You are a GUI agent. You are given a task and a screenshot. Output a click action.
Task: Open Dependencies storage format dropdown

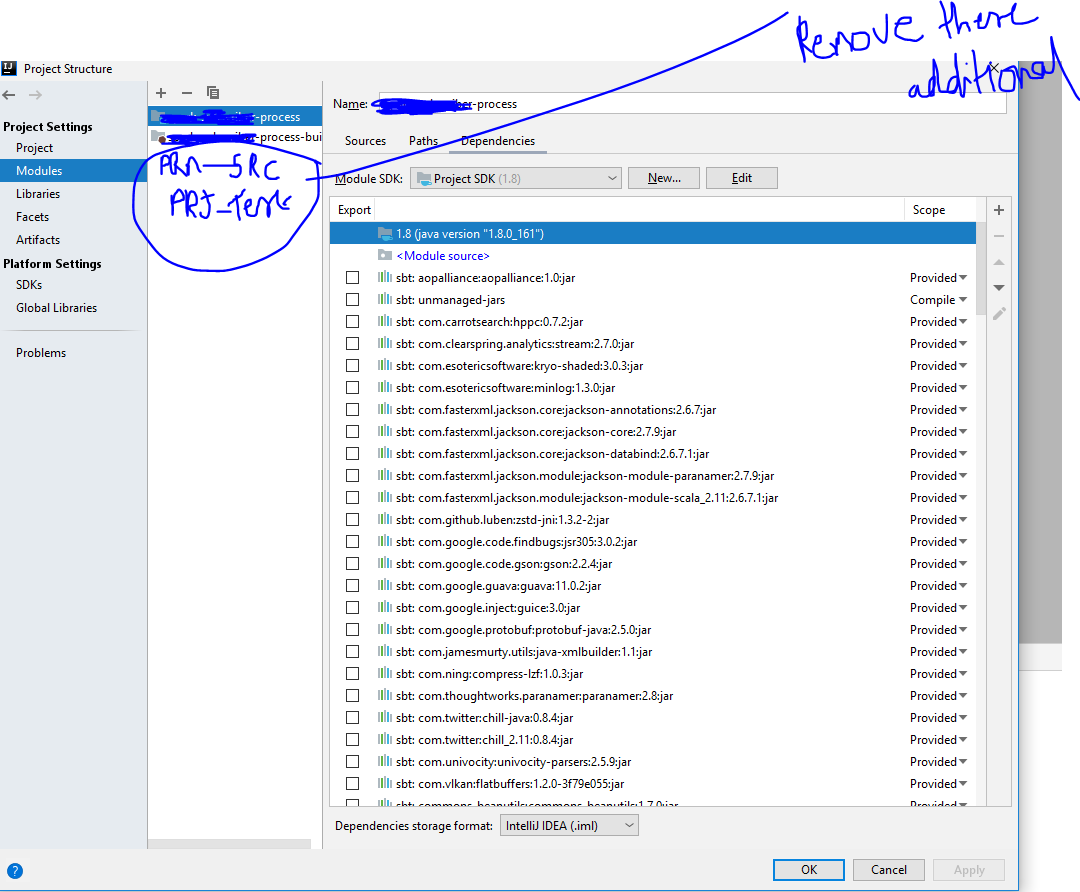tap(569, 825)
